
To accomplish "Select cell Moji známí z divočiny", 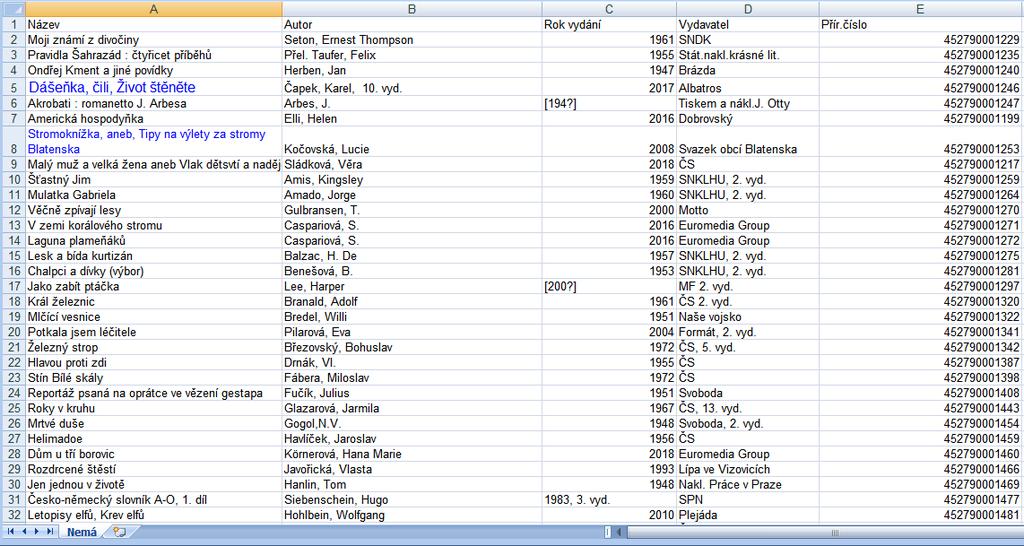I will (x=153, y=40).
